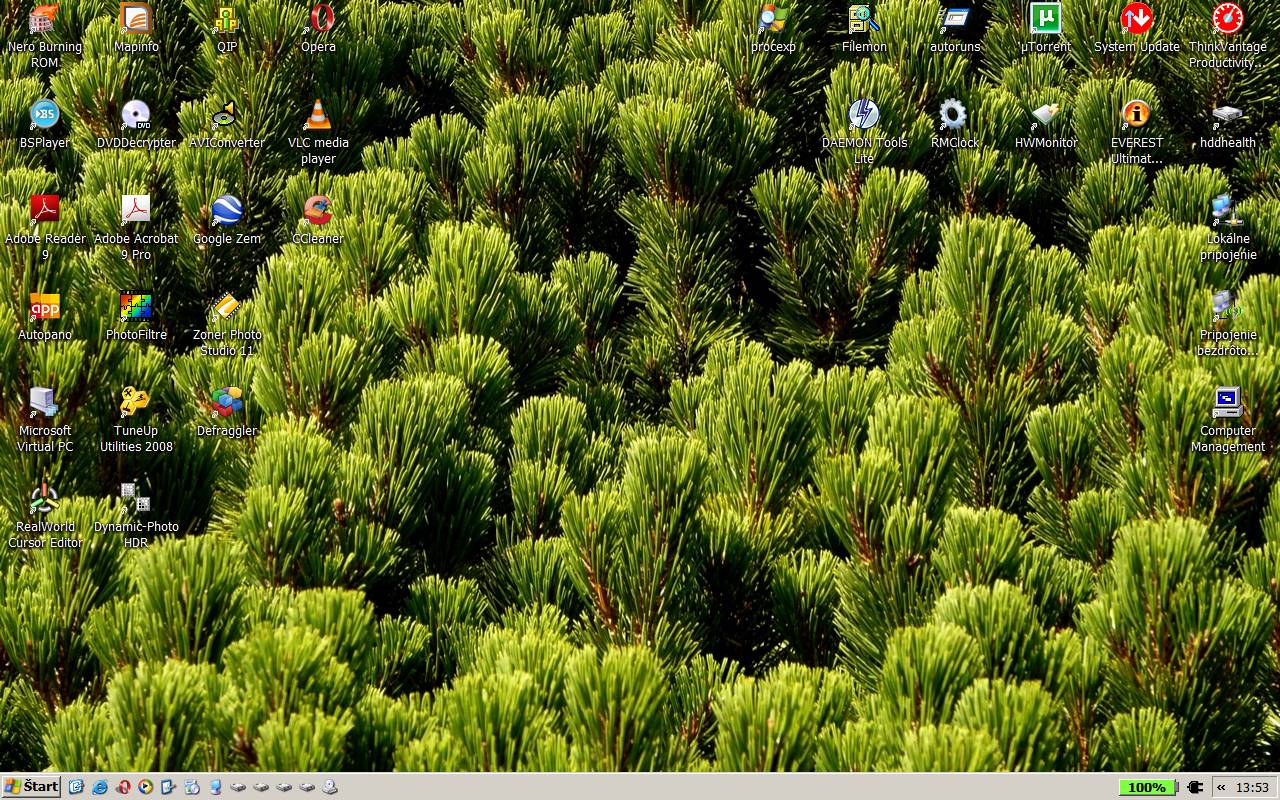Click the TuneUp Utilities 2008 icon
Image resolution: width=1280 pixels, height=800 pixels.
(135, 403)
